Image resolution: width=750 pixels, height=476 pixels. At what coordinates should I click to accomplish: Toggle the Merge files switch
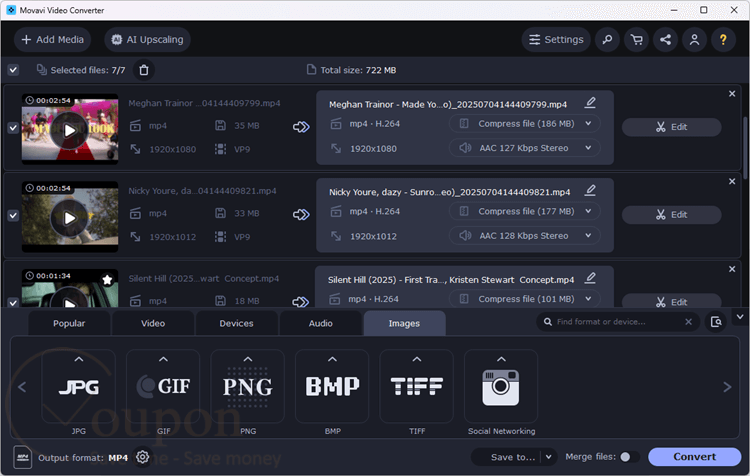[x=629, y=457]
